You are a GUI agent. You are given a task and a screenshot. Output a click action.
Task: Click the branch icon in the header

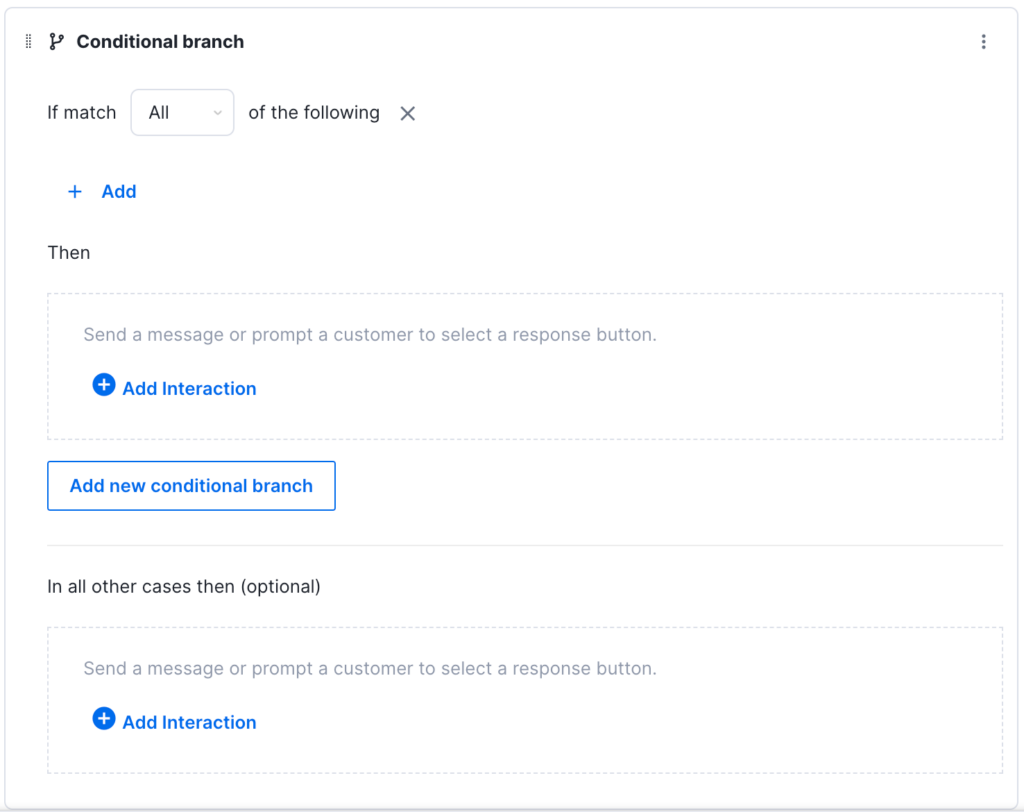tap(56, 42)
